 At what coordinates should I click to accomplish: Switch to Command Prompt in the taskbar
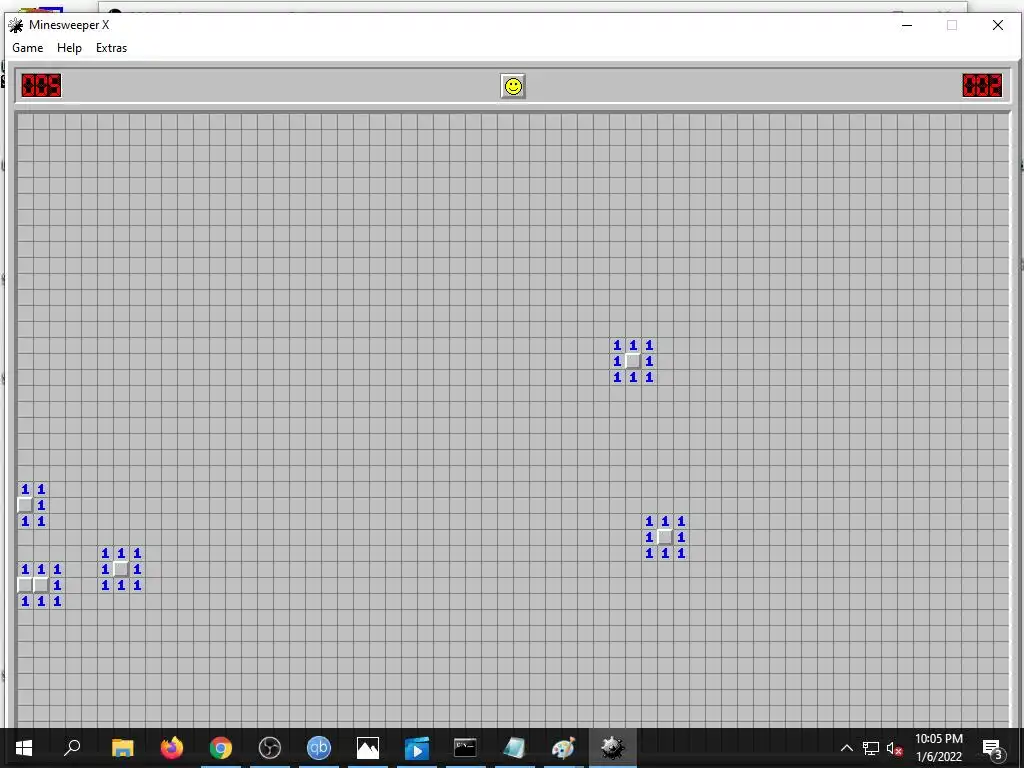[x=465, y=748]
